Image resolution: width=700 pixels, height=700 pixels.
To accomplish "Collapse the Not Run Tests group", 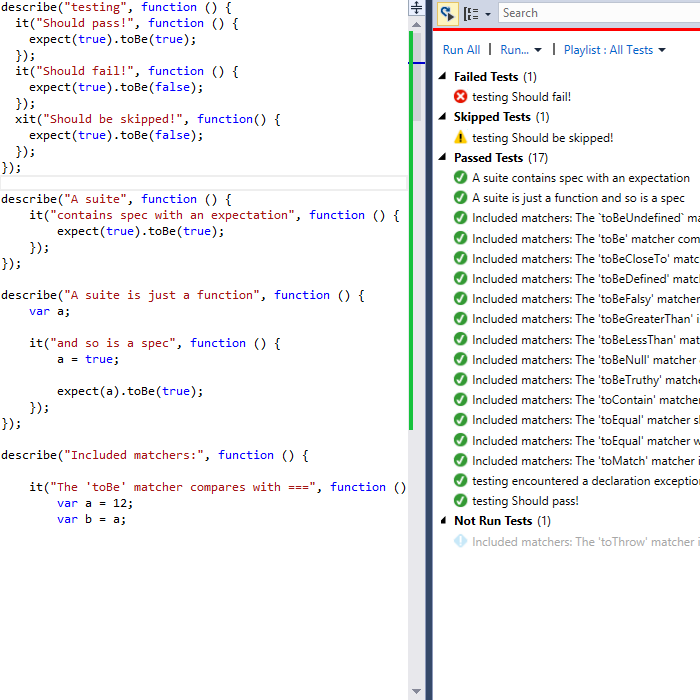I will click(x=443, y=521).
